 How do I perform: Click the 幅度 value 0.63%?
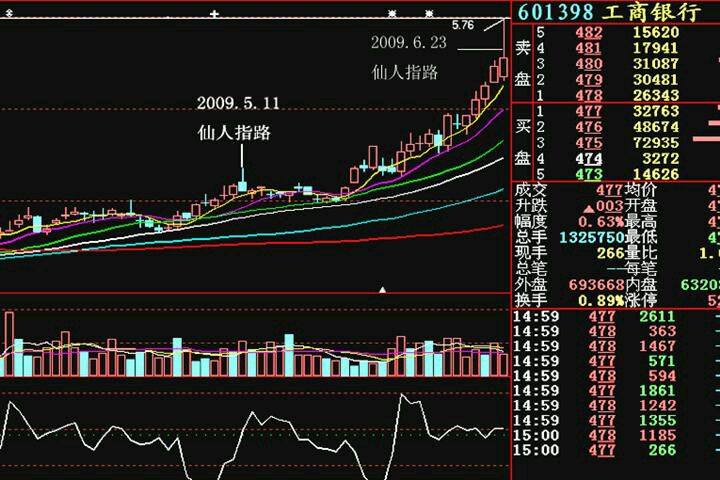click(601, 222)
